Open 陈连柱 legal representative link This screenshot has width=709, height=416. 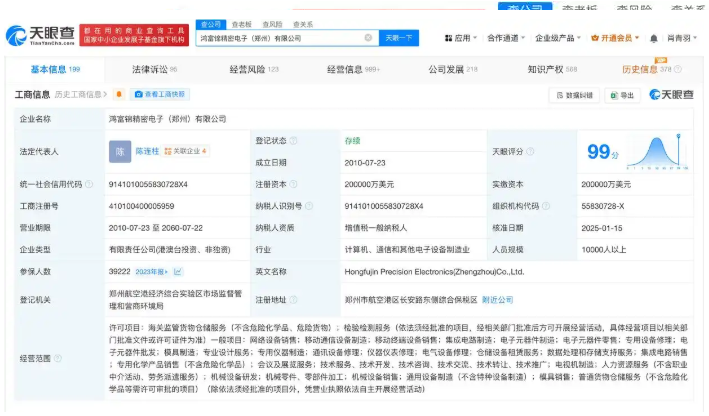(x=147, y=151)
